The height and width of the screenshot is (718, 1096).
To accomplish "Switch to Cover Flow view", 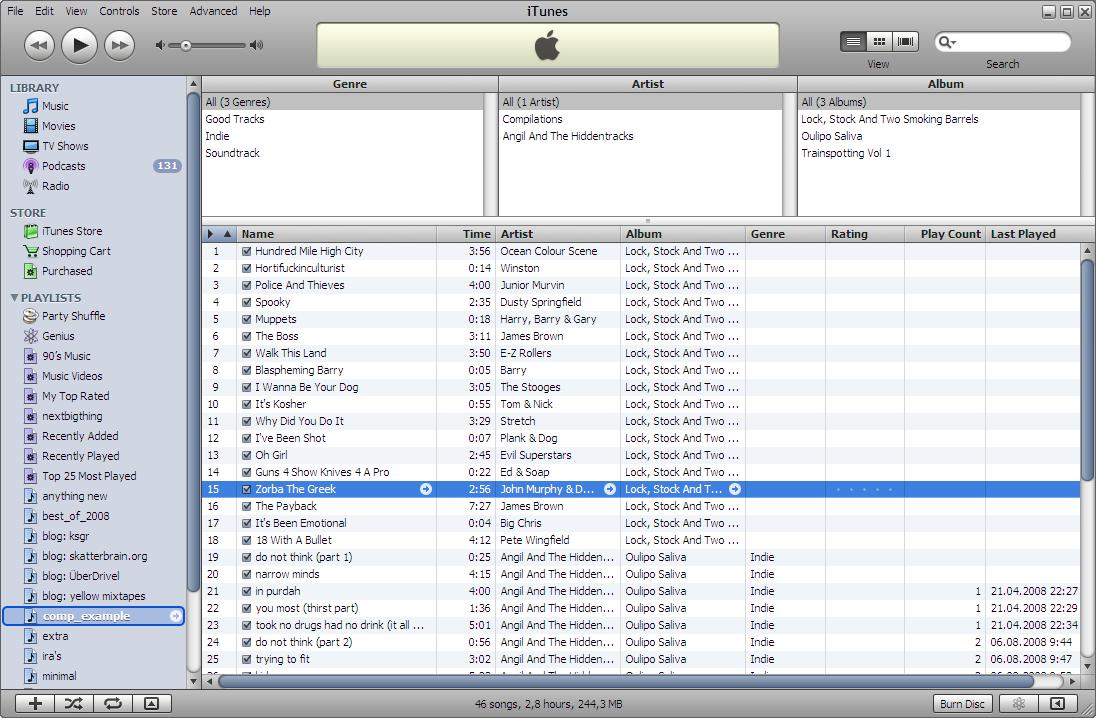I will pyautogui.click(x=905, y=41).
